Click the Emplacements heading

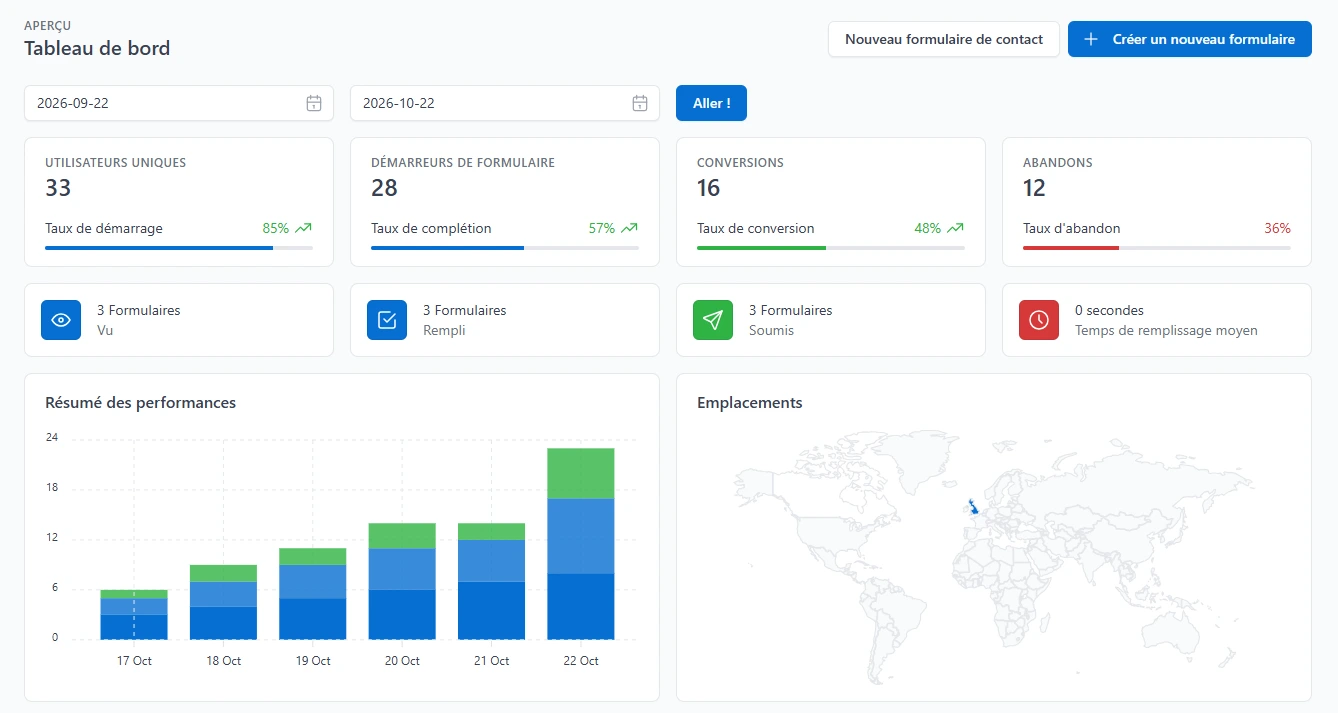coord(750,403)
